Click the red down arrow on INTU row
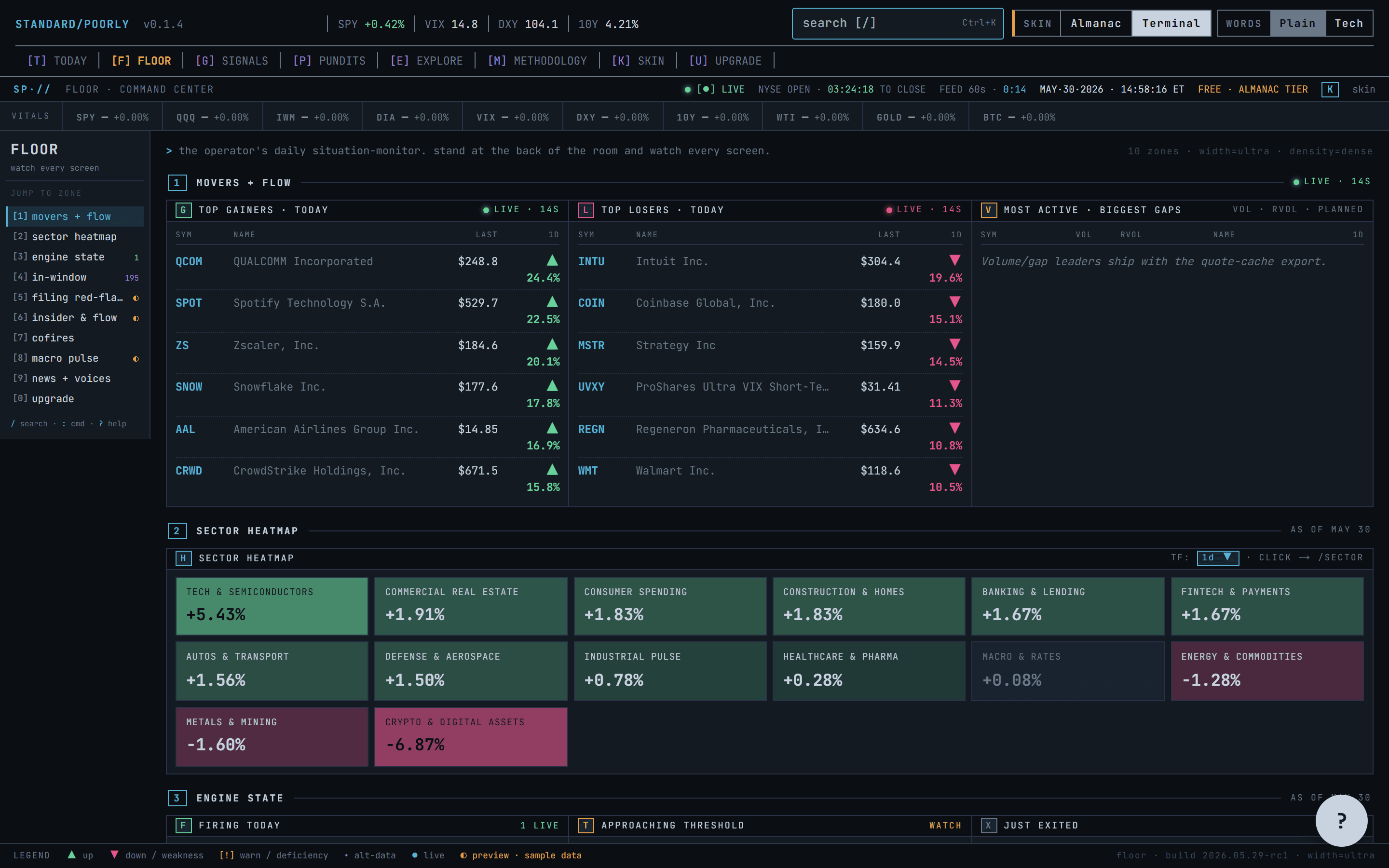1389x868 pixels. pyautogui.click(x=954, y=260)
